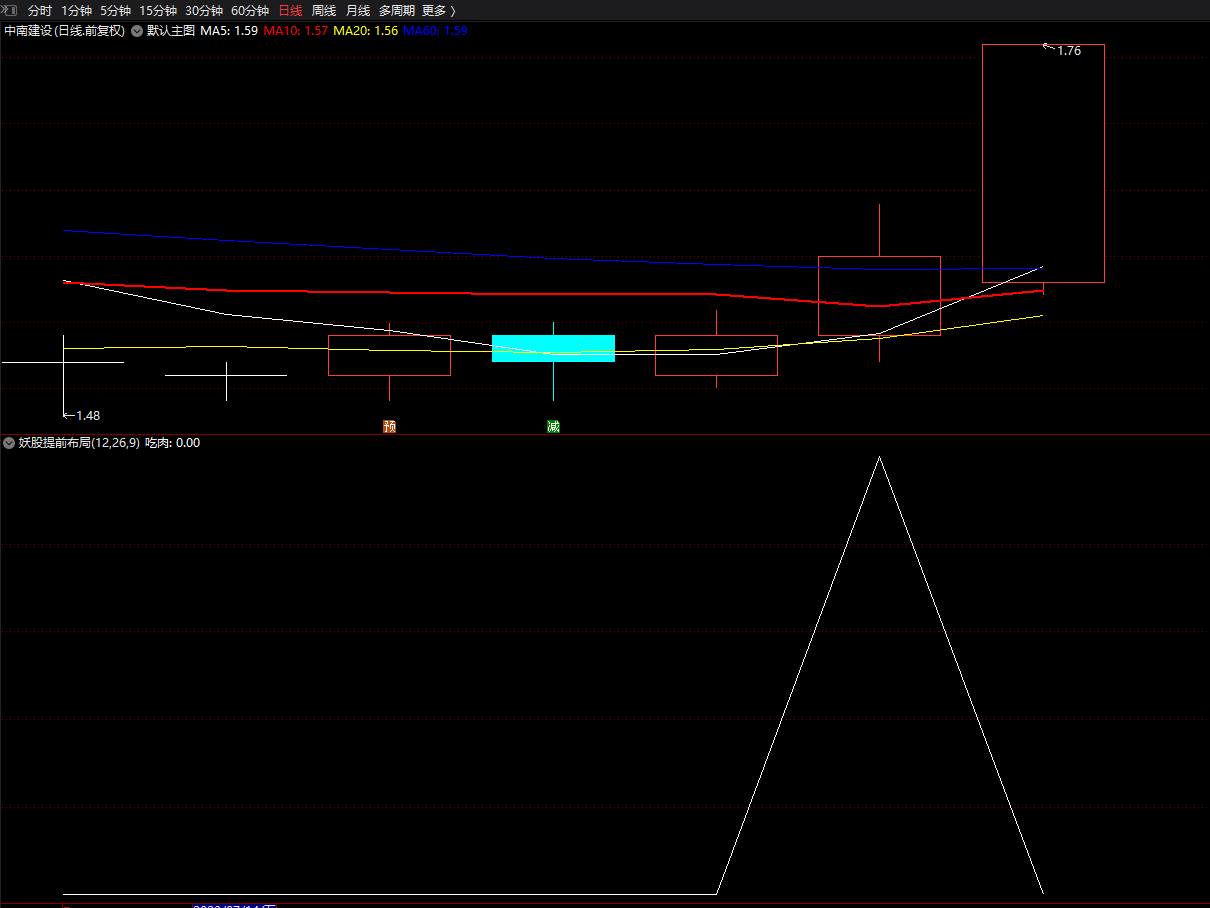Switch to 1分钟 period
1210x908 pixels.
point(77,10)
